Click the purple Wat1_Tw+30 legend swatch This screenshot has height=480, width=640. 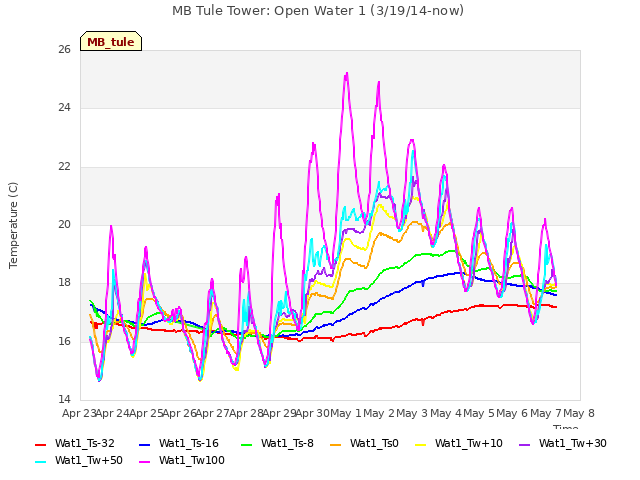coord(524,444)
